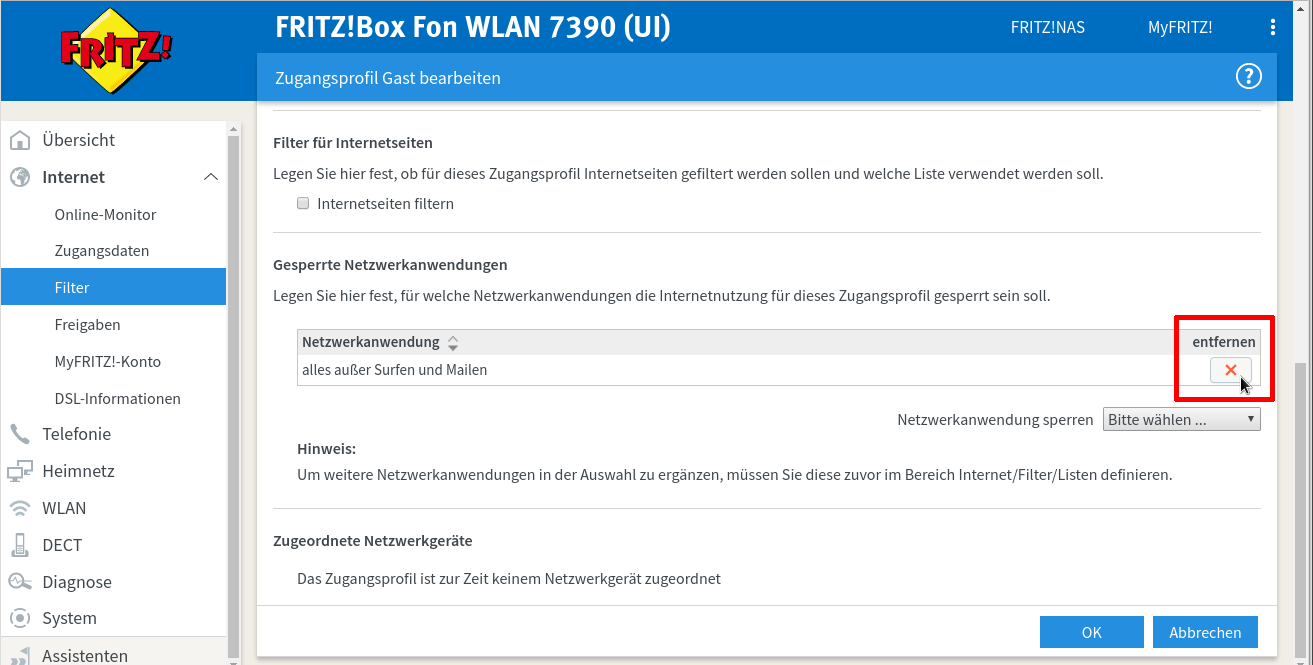Click the Telefonie phone icon
Screen dimensions: 1313x665
[20, 434]
